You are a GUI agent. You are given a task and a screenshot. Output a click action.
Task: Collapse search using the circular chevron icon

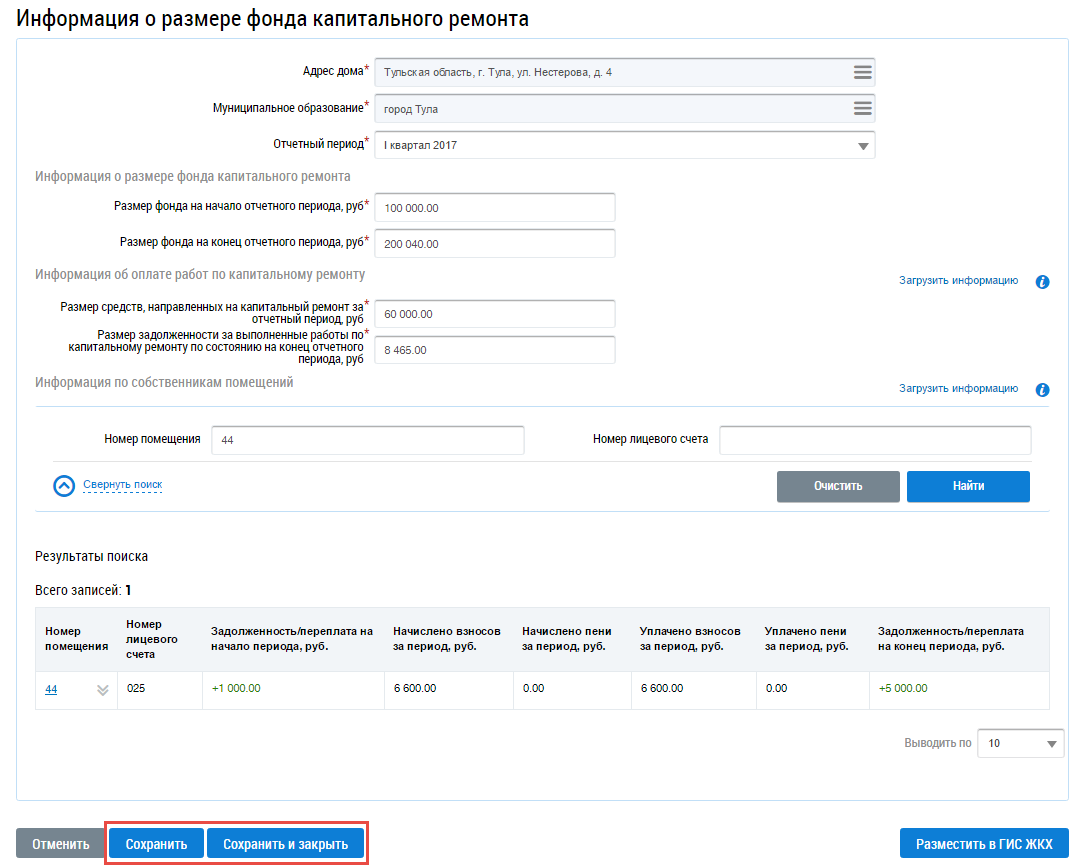(64, 486)
